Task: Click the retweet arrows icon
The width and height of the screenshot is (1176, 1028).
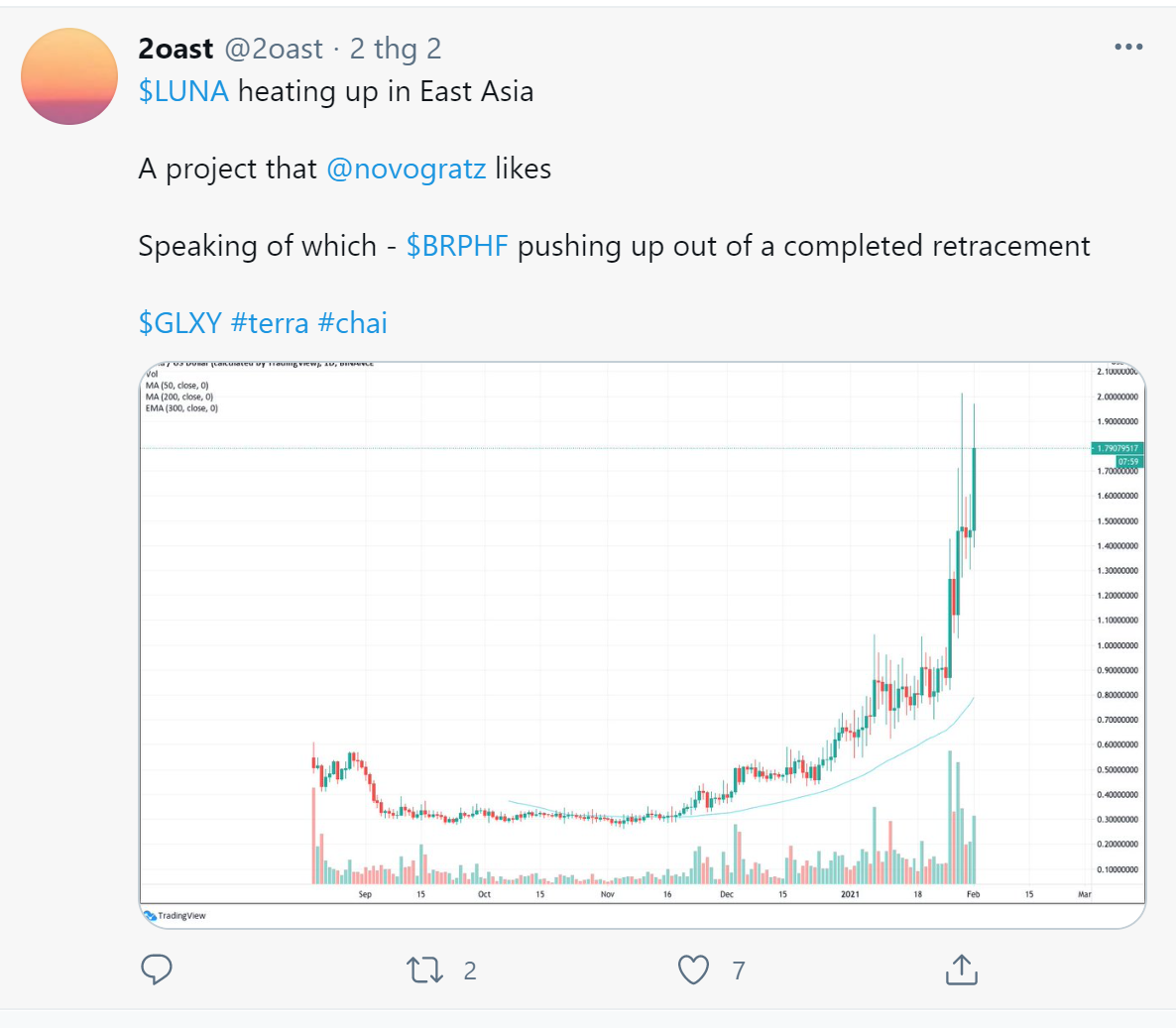Action: click(424, 970)
